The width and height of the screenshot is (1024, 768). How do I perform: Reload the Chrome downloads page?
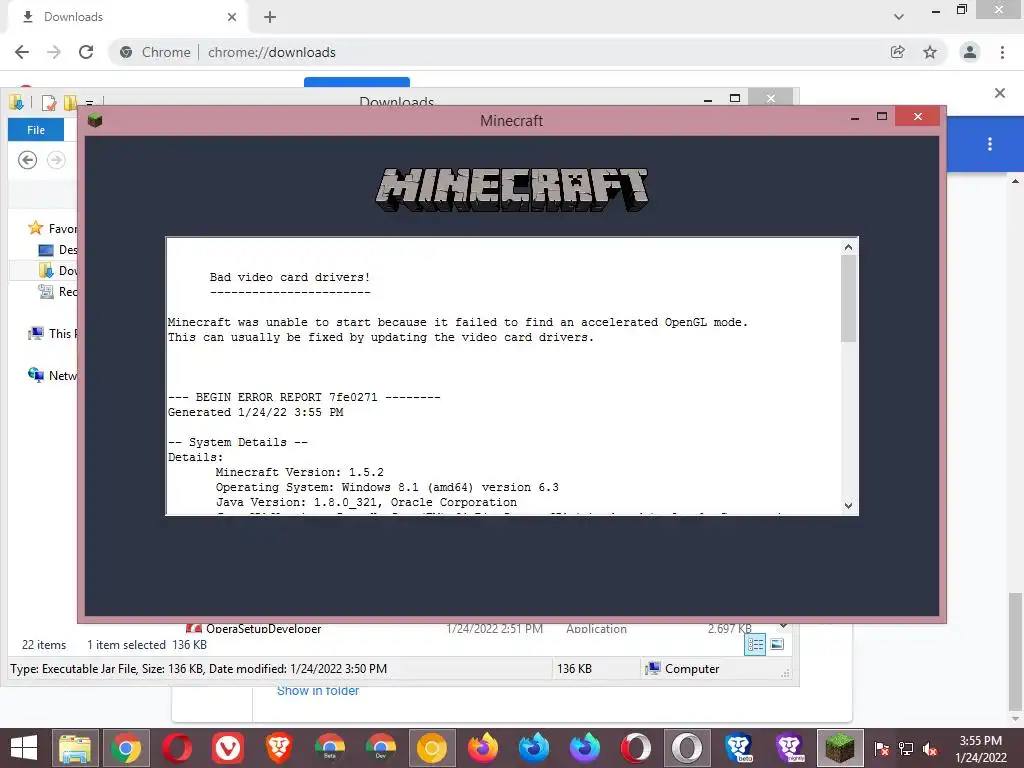[86, 52]
